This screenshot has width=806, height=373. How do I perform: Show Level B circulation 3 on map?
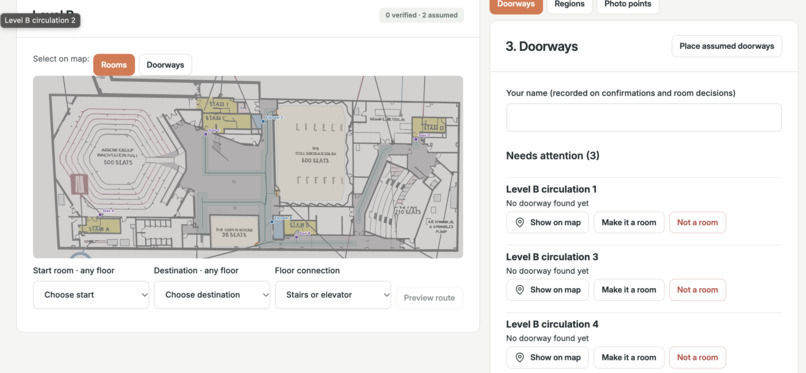(547, 290)
